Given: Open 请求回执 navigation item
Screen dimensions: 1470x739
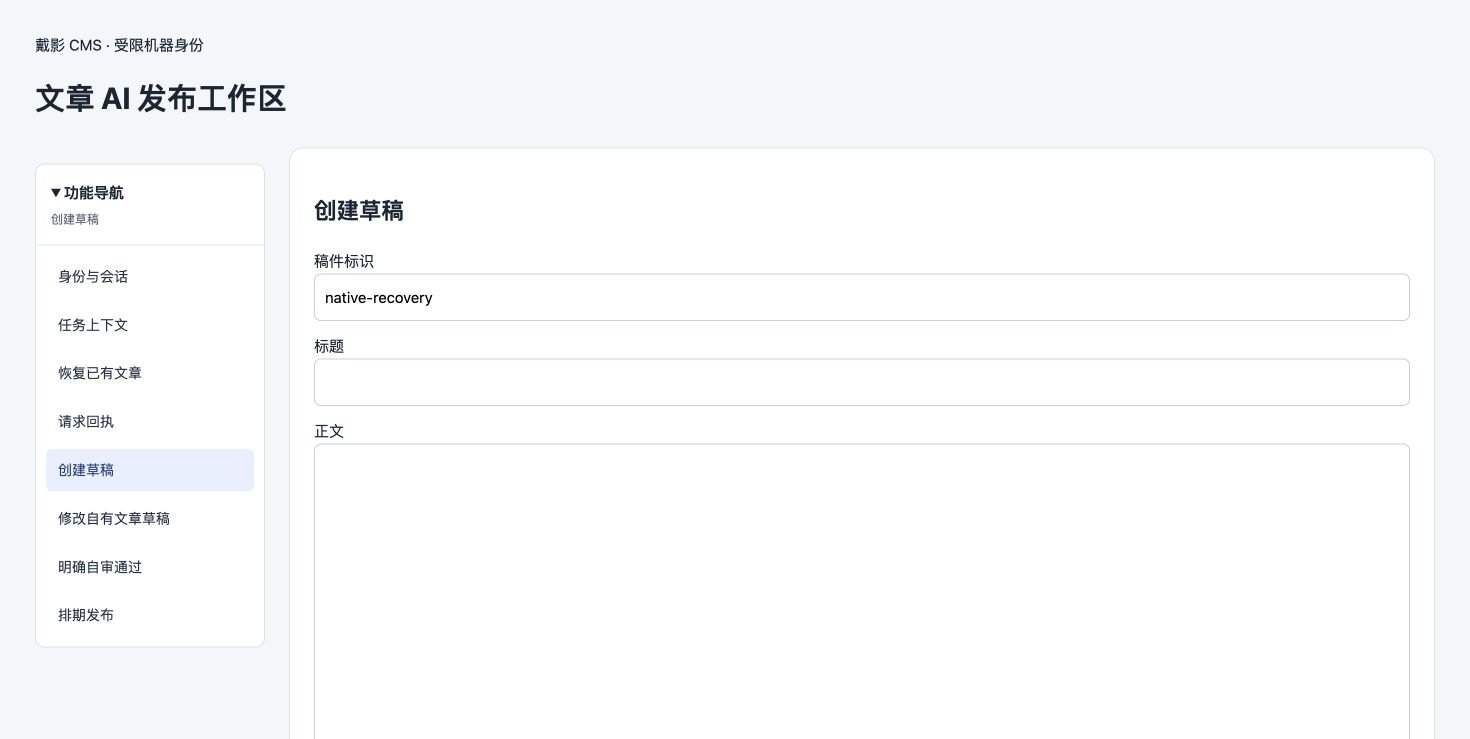Looking at the screenshot, I should pyautogui.click(x=150, y=422).
